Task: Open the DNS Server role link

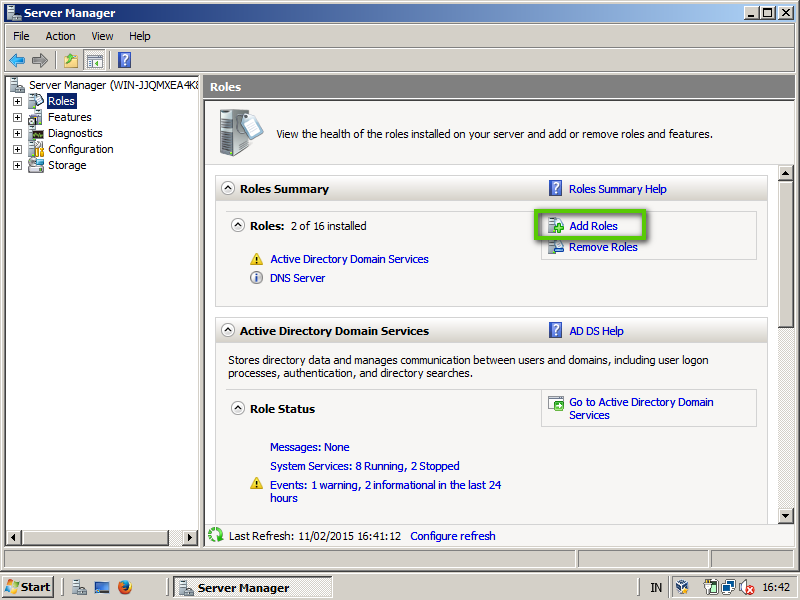Action: pos(297,278)
